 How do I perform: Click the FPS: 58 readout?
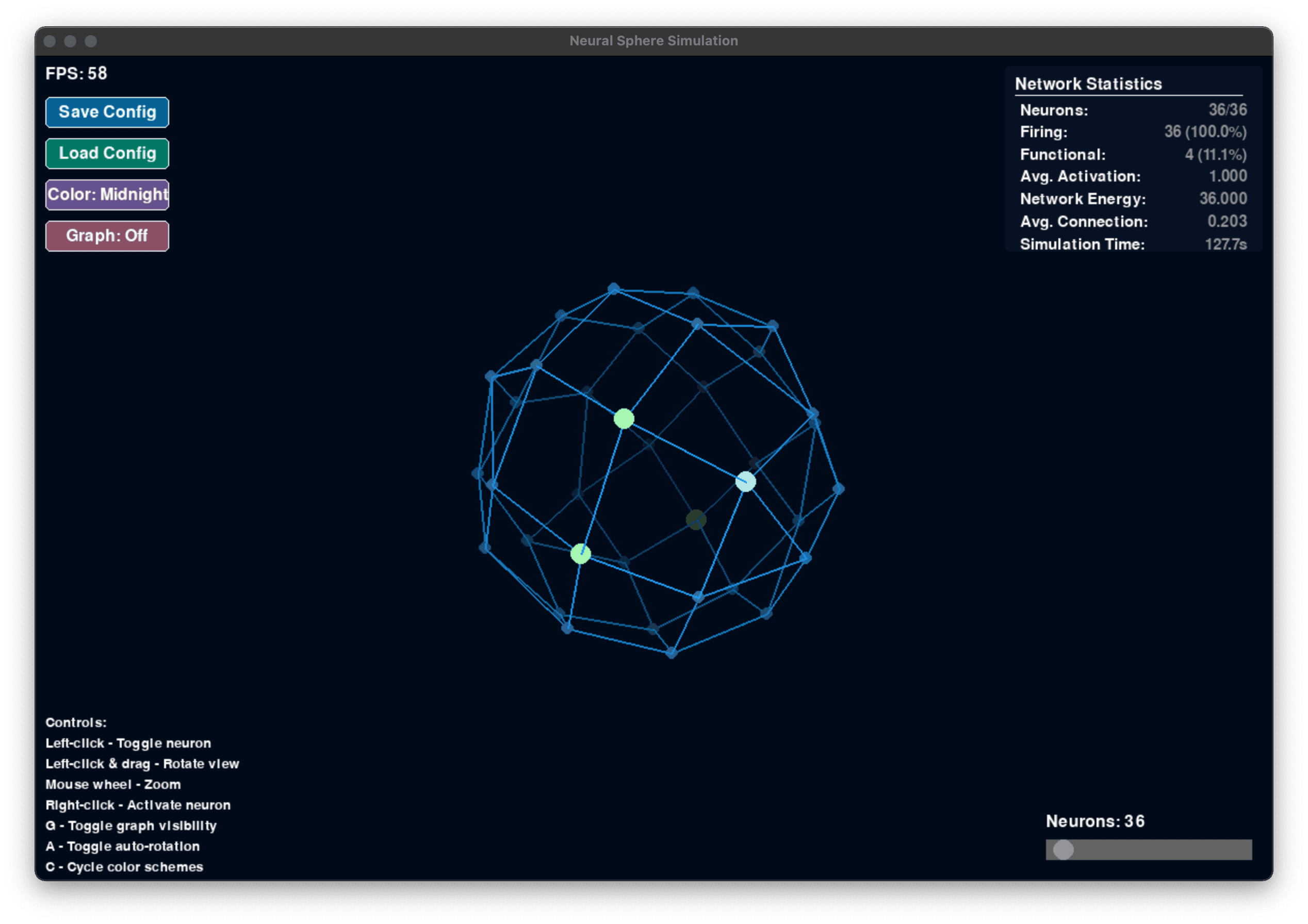click(x=76, y=74)
